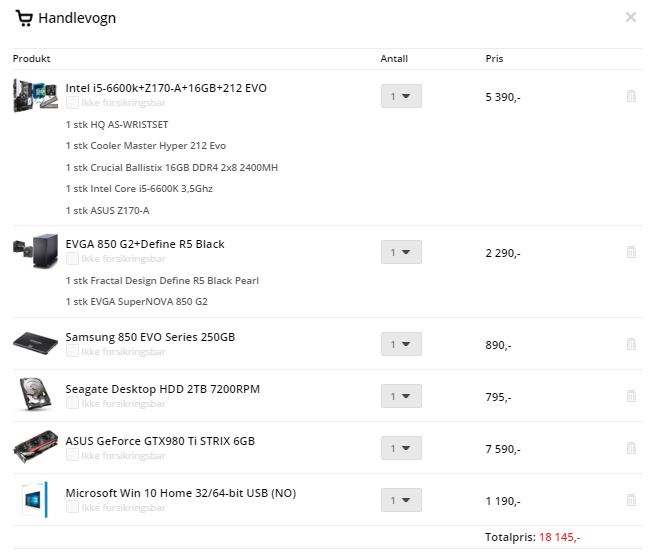Toggle the insurance checkbox under Samsung 850 EVO
654x555 pixels.
(72, 351)
